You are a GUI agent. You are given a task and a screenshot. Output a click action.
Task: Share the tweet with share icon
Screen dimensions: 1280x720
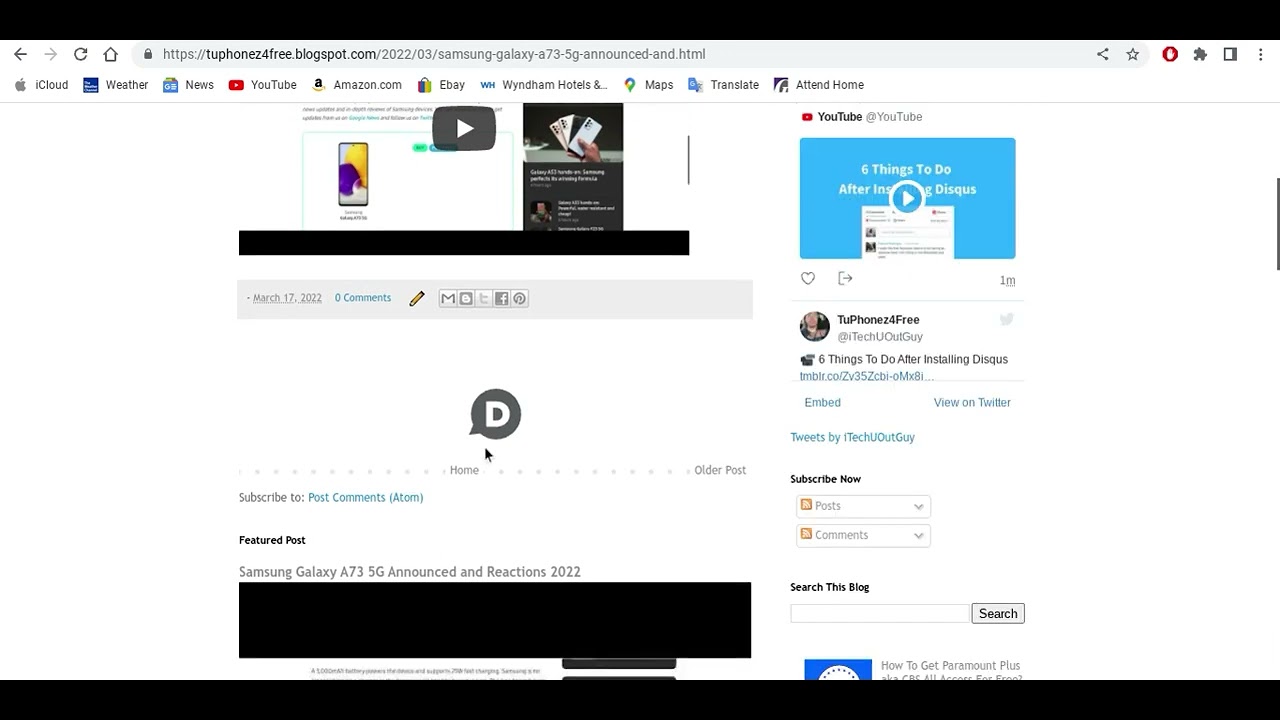[x=845, y=279]
